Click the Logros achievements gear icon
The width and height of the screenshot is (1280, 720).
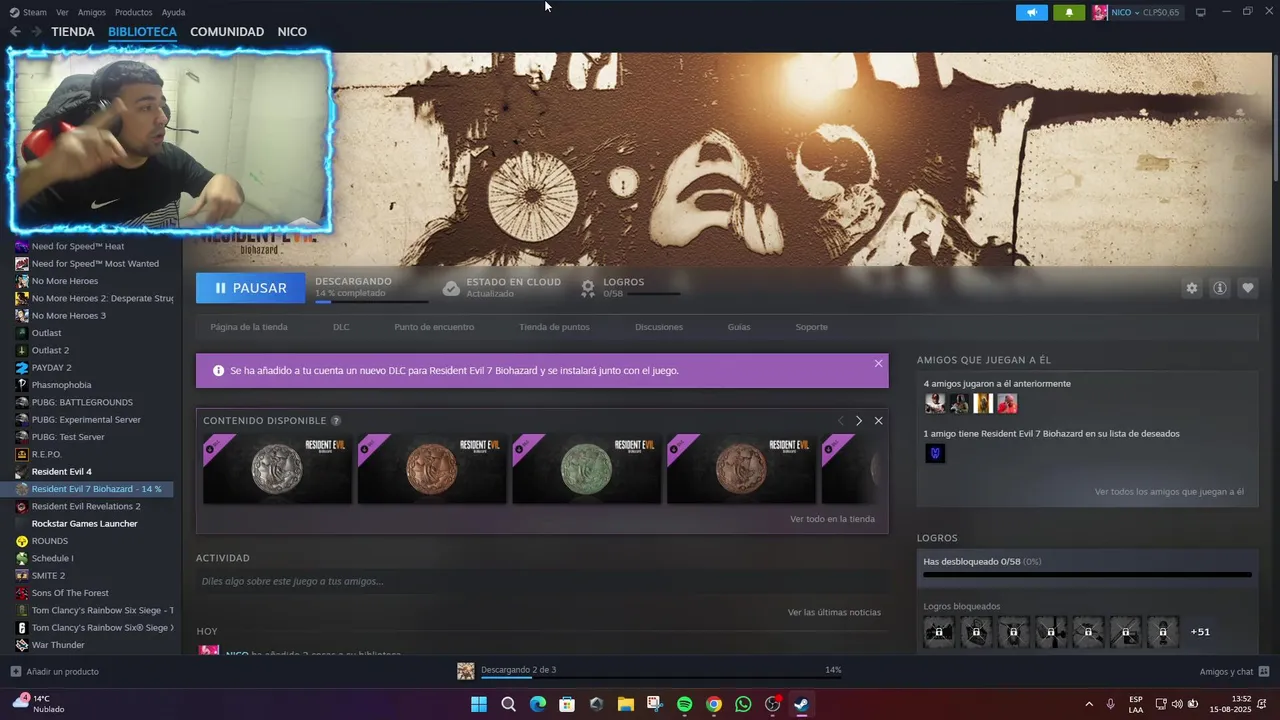click(588, 288)
